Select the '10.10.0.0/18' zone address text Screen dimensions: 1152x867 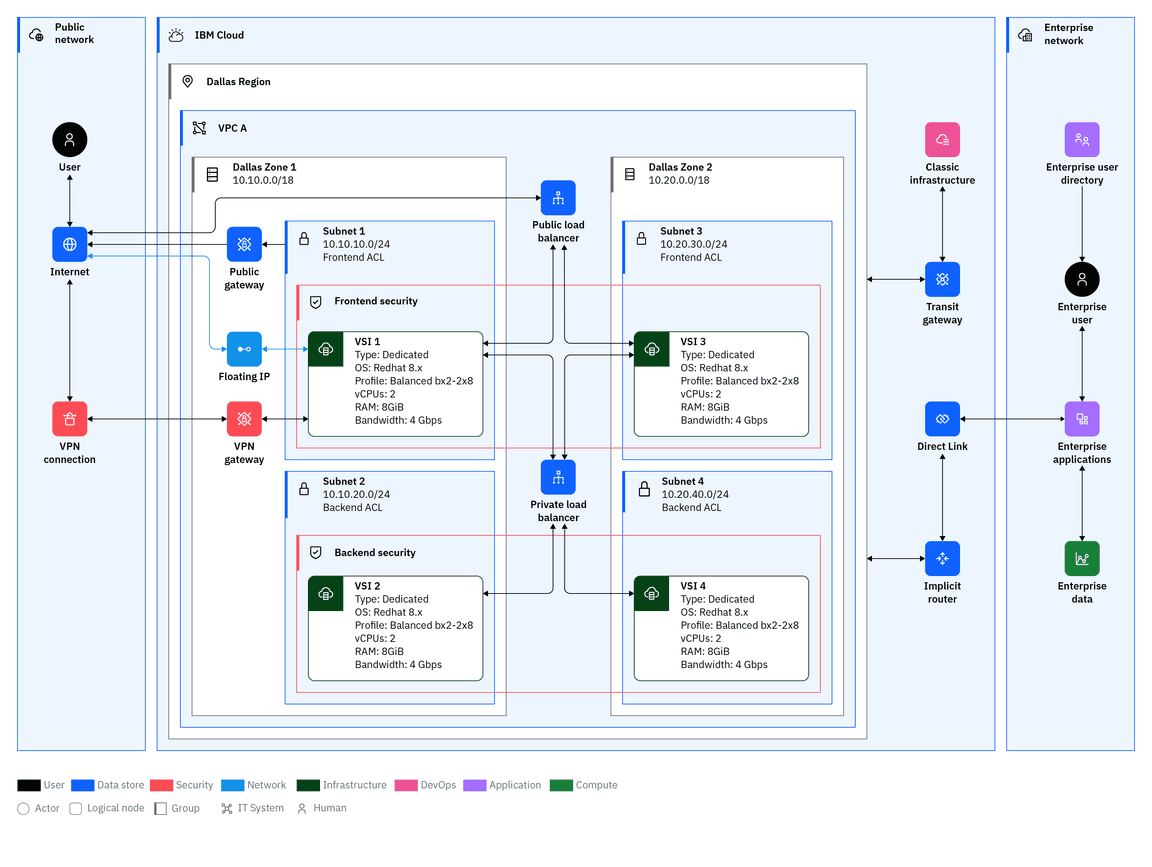(x=263, y=181)
